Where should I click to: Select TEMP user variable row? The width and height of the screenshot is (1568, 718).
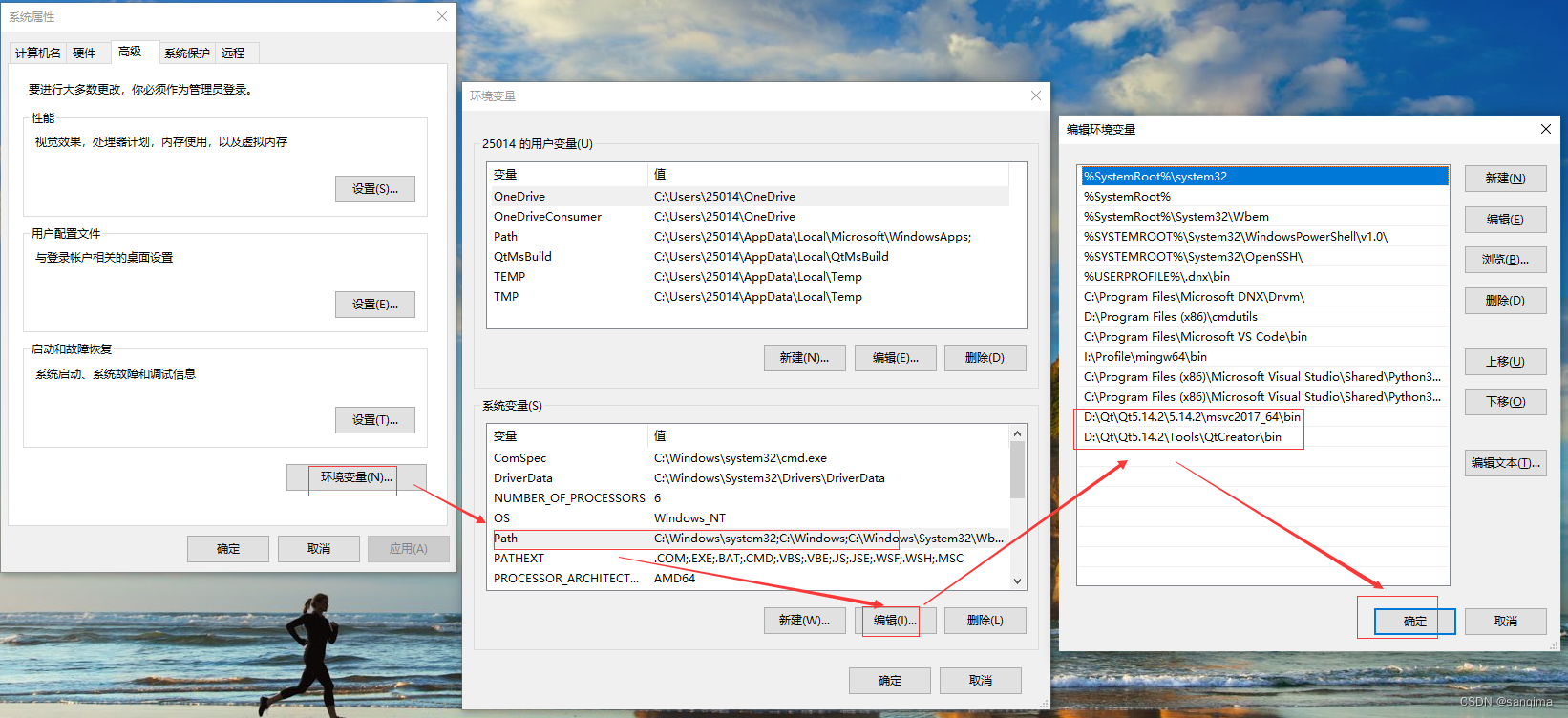[x=748, y=277]
